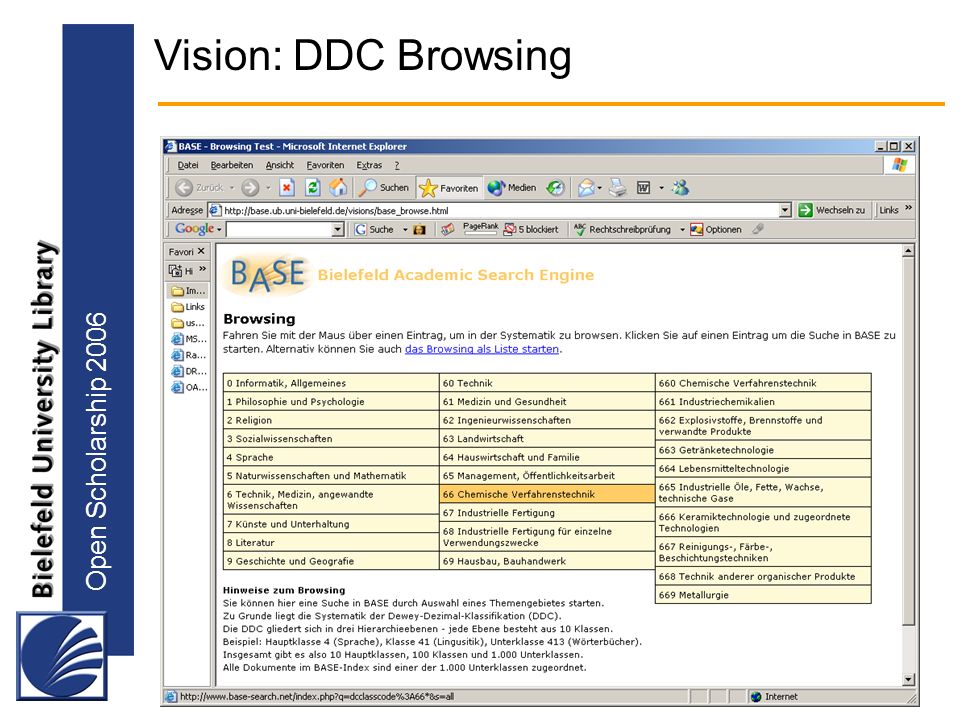The height and width of the screenshot is (720, 960).
Task: Click the Google Suche button
Action: pyautogui.click(x=375, y=230)
